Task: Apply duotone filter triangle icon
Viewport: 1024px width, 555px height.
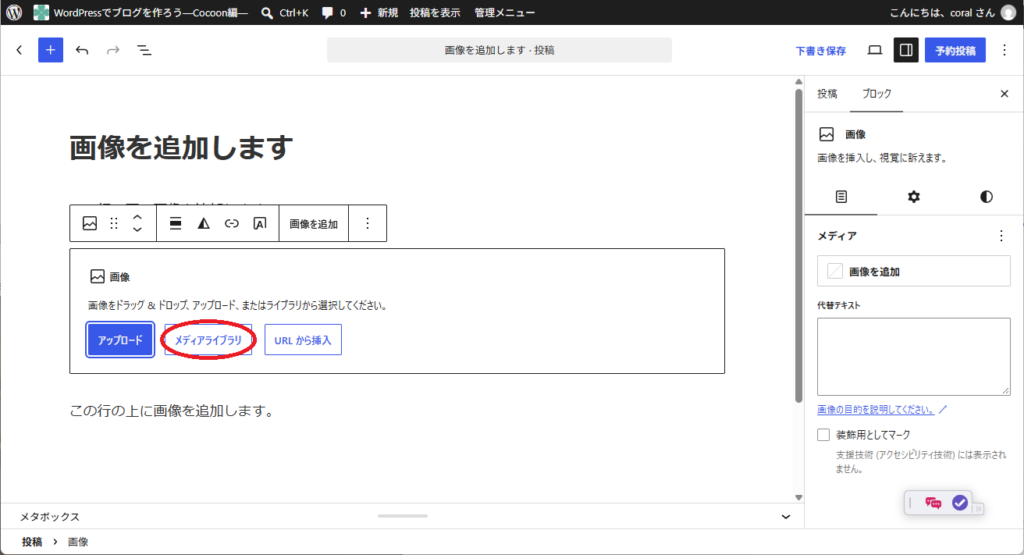Action: click(204, 223)
